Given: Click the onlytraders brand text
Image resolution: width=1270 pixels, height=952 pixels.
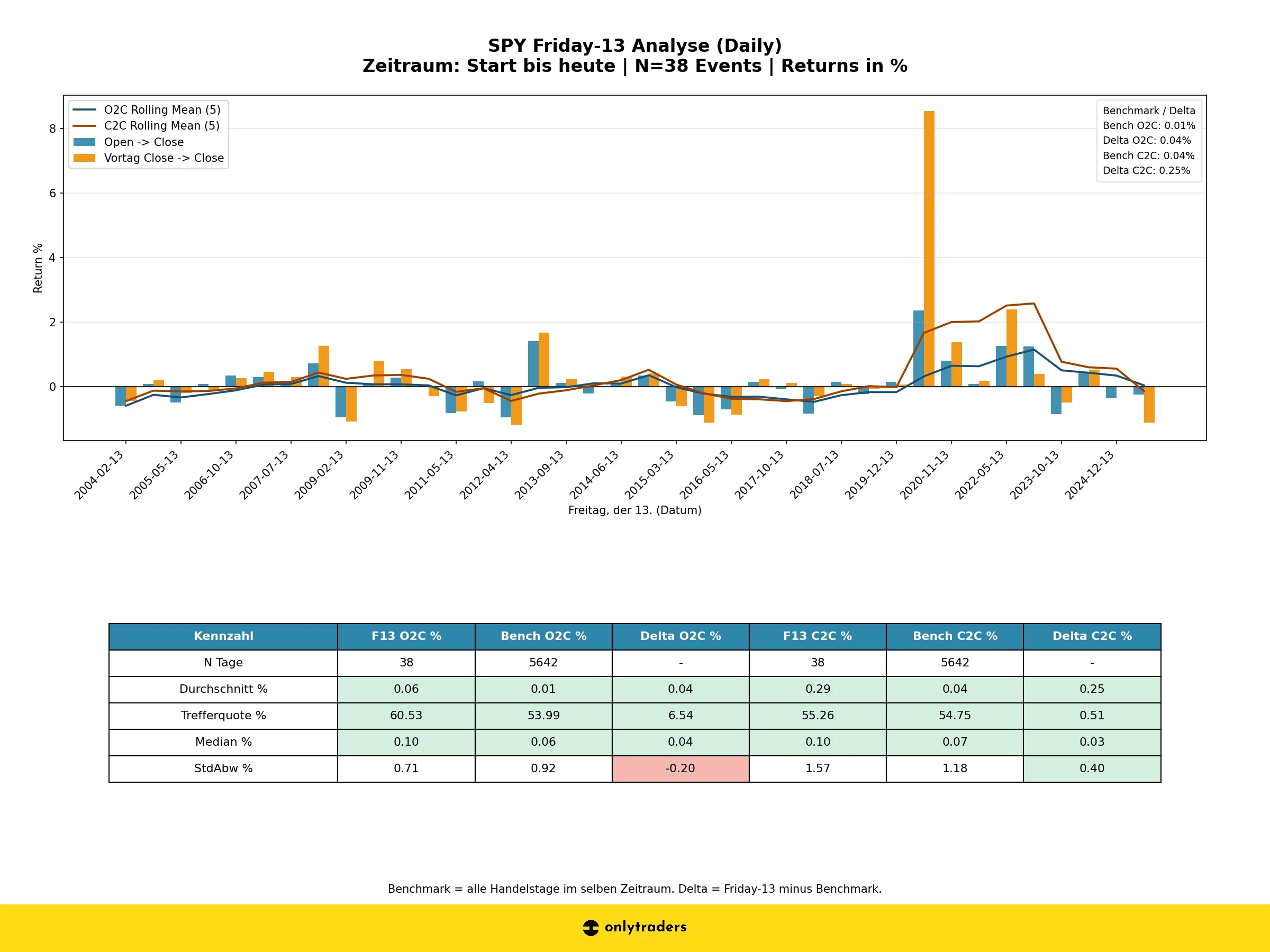Looking at the screenshot, I should (646, 927).
